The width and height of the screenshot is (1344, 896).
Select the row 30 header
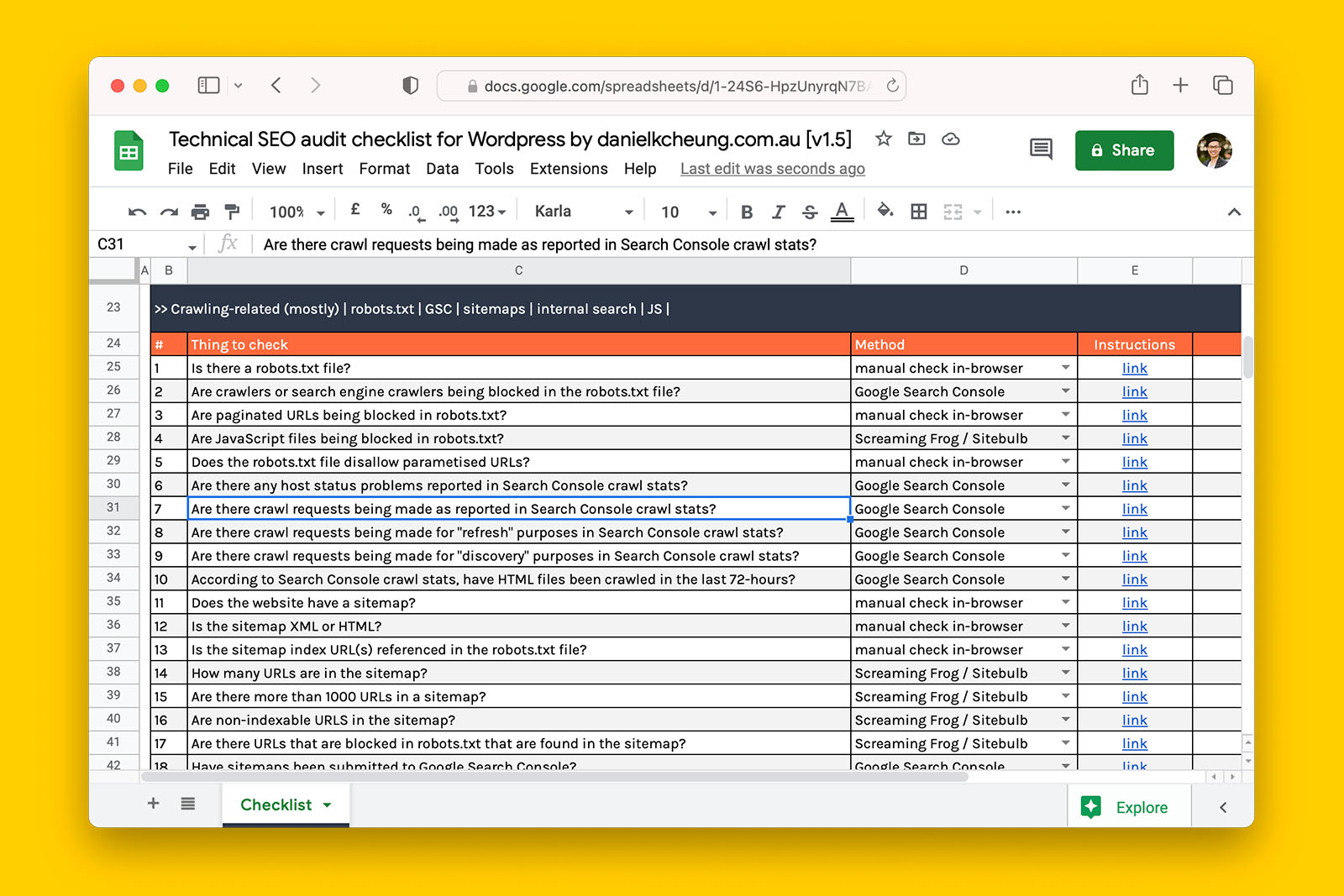[113, 485]
